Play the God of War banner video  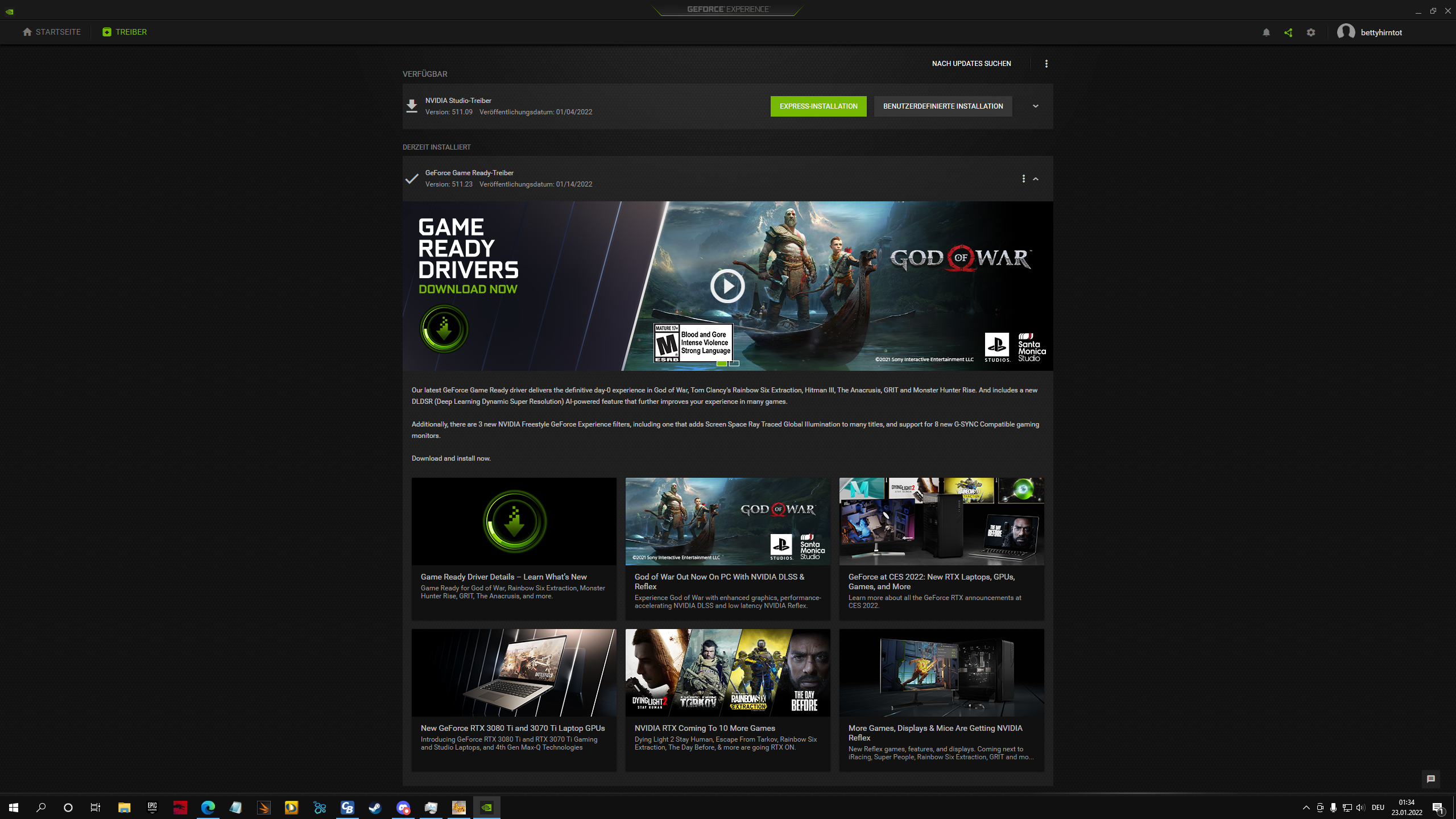pyautogui.click(x=727, y=286)
